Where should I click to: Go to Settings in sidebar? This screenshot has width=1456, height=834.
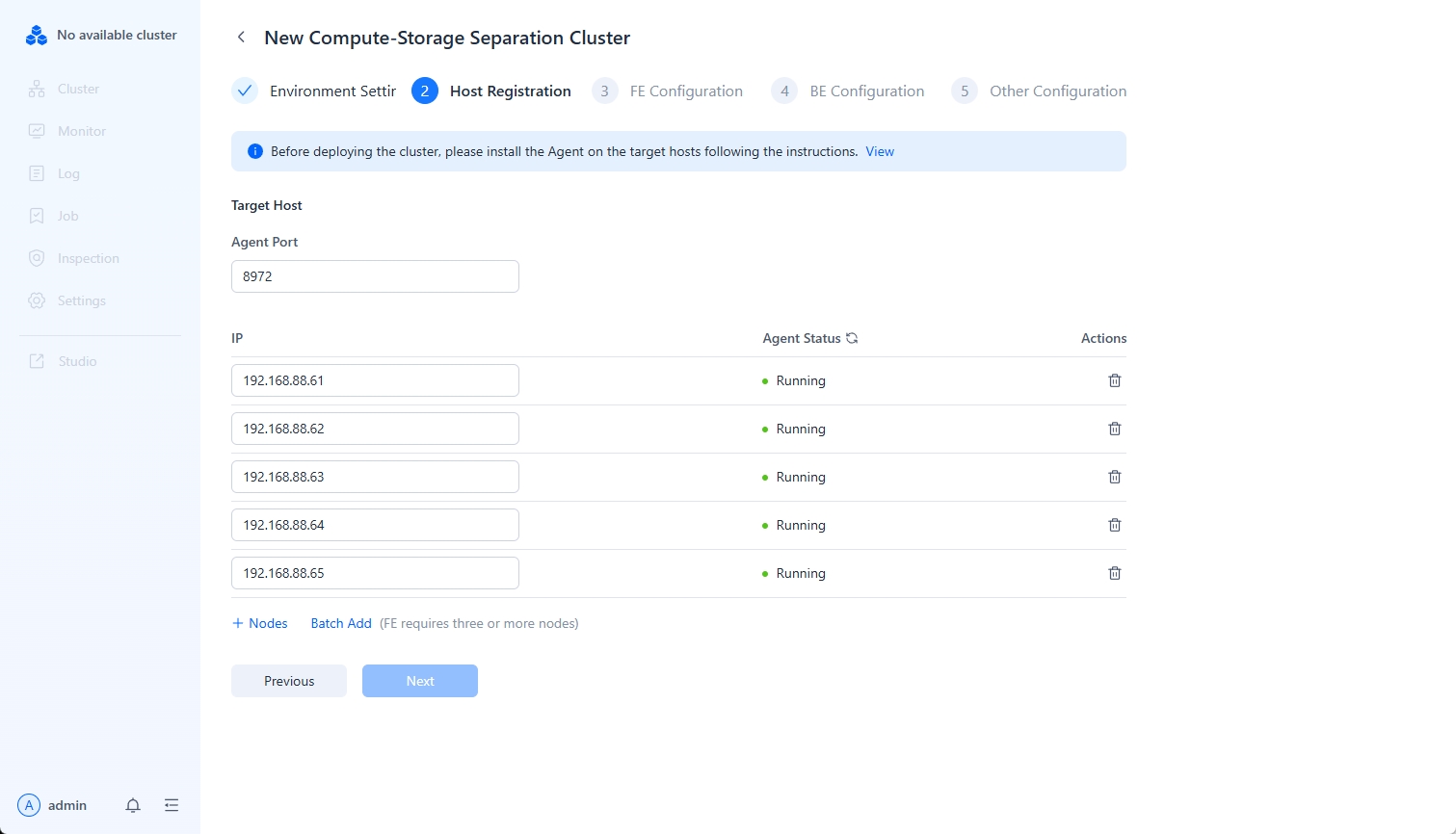81,300
